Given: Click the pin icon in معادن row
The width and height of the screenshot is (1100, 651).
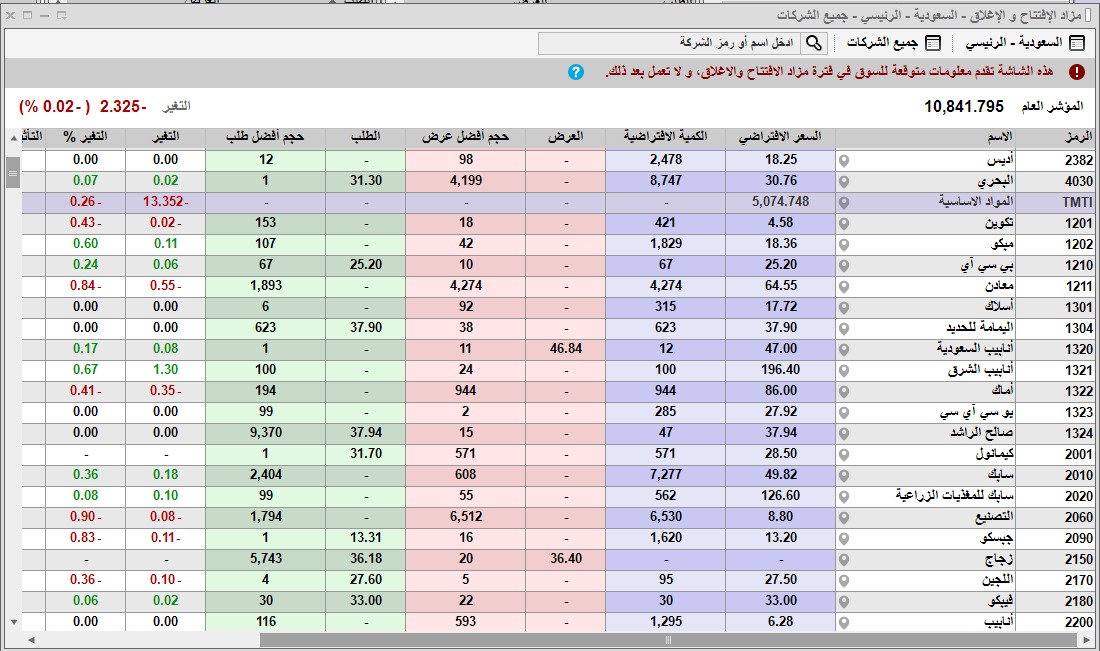Looking at the screenshot, I should [844, 287].
